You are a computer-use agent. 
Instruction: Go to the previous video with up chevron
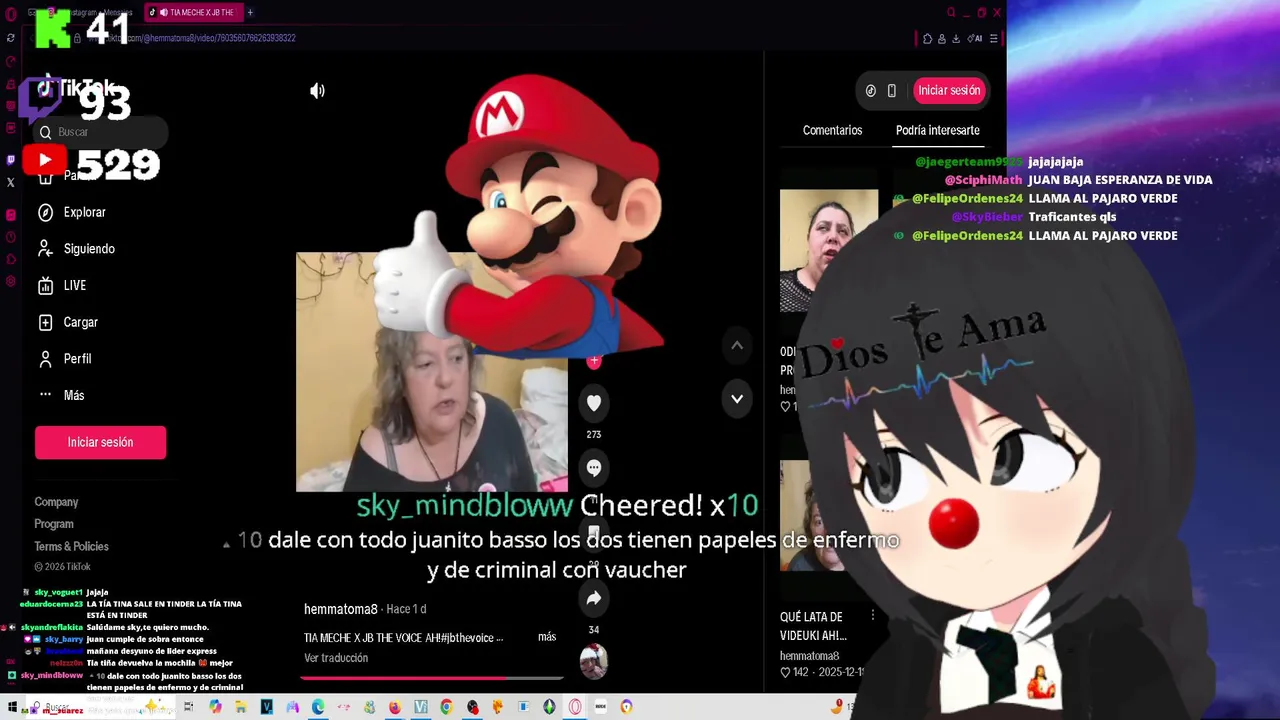pyautogui.click(x=737, y=346)
